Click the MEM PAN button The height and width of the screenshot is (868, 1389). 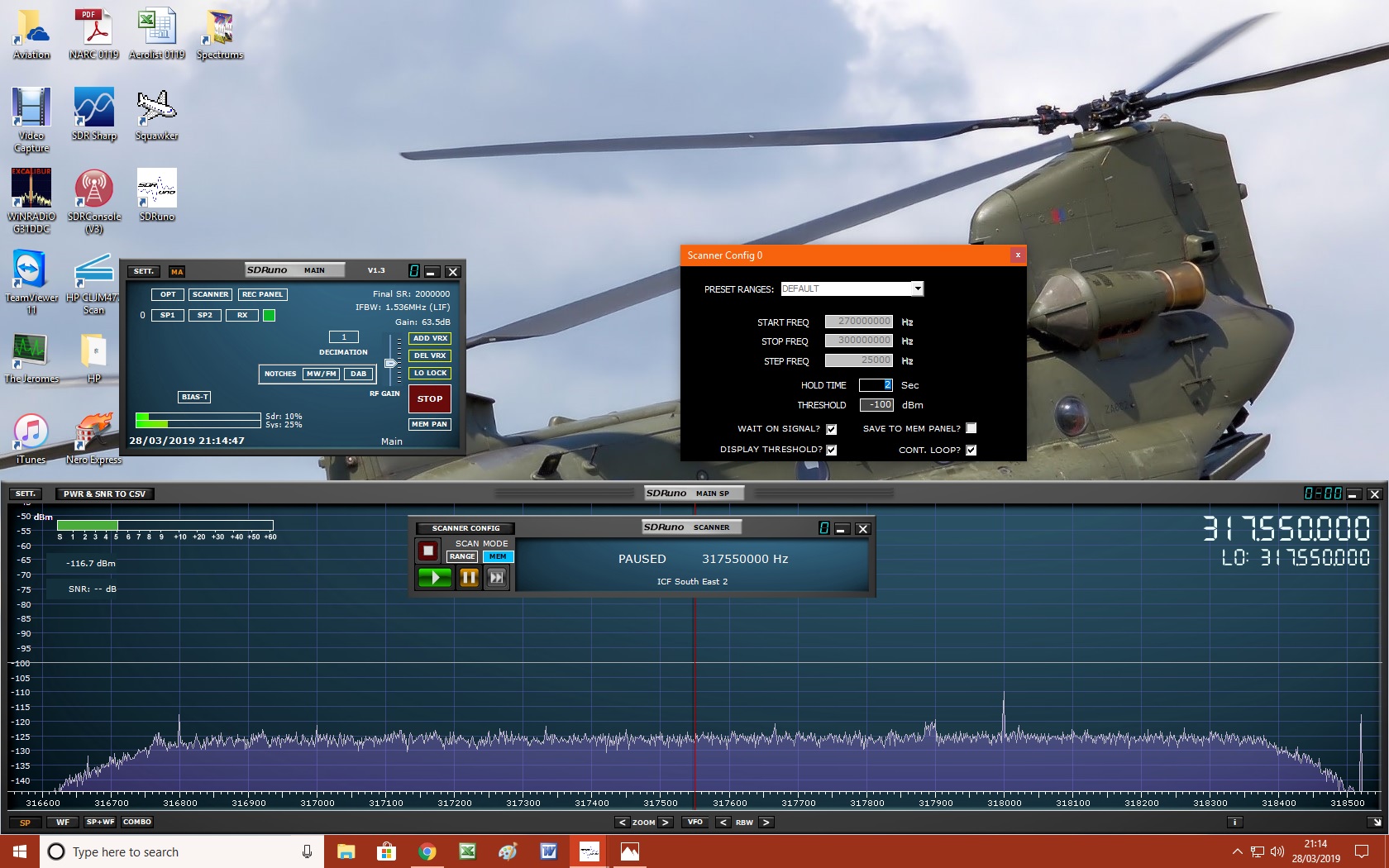430,424
